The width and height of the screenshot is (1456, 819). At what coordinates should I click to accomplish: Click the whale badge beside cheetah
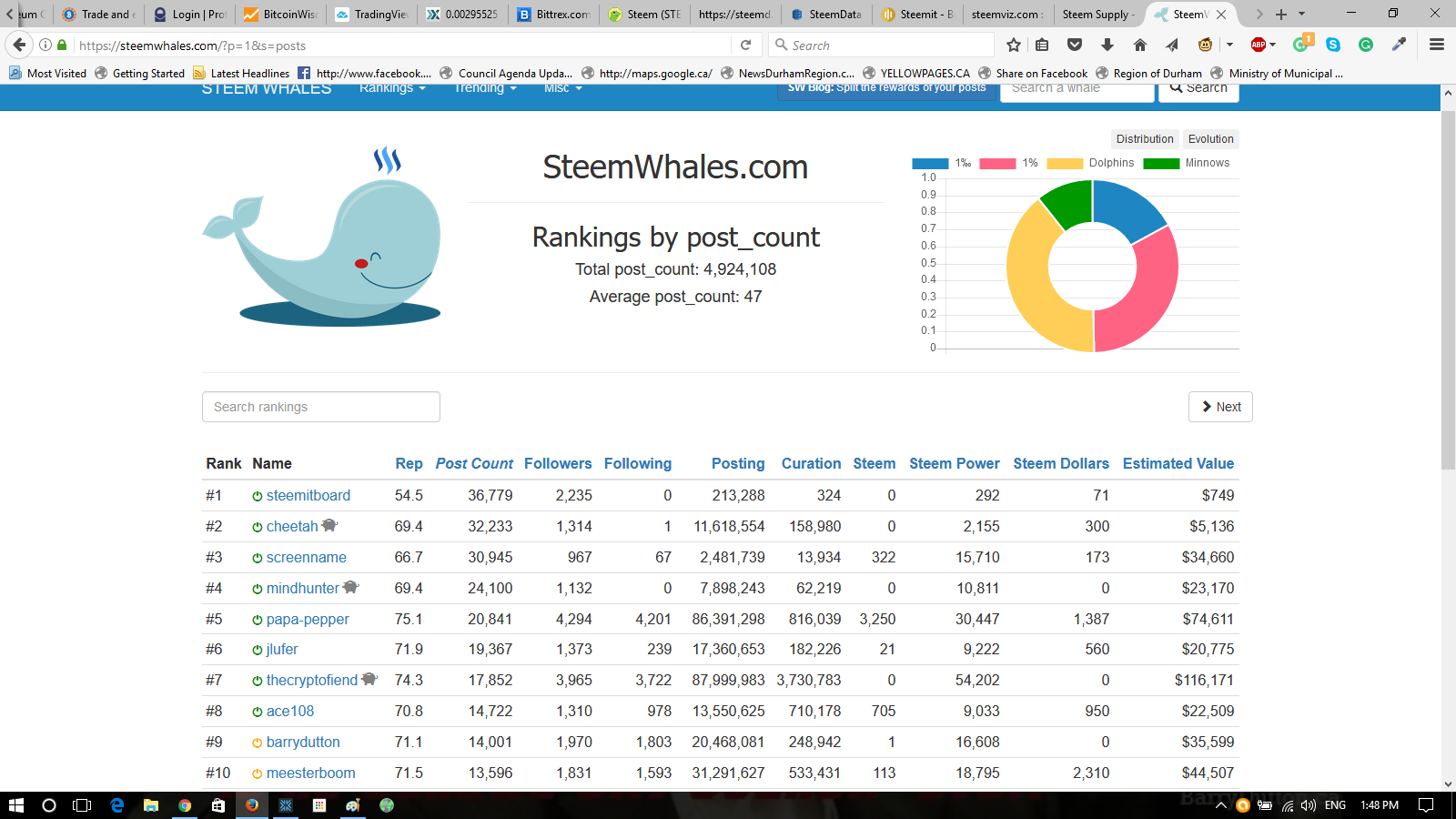[329, 525]
